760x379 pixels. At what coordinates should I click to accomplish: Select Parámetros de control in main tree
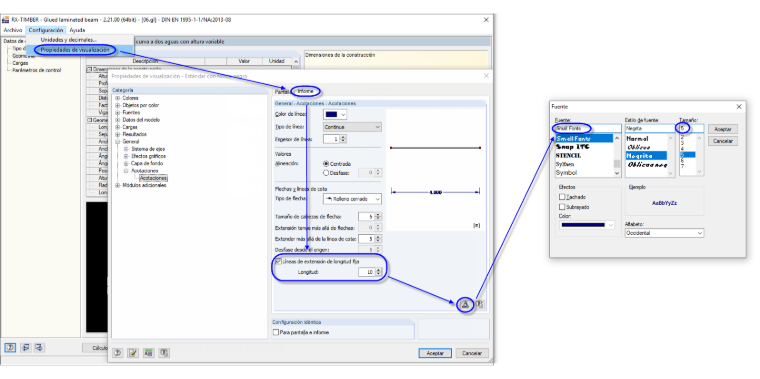pos(37,70)
